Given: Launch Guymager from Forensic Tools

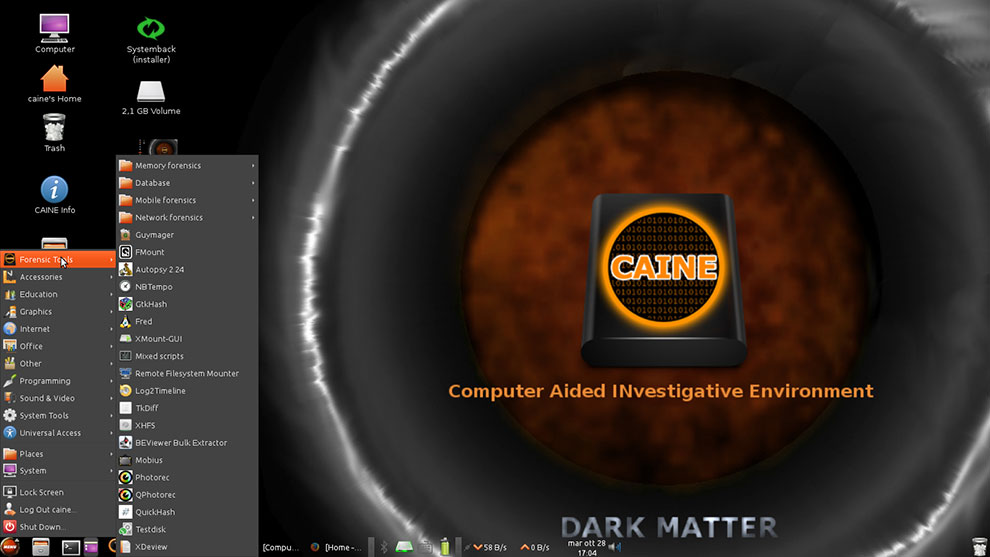Looking at the screenshot, I should (187, 235).
